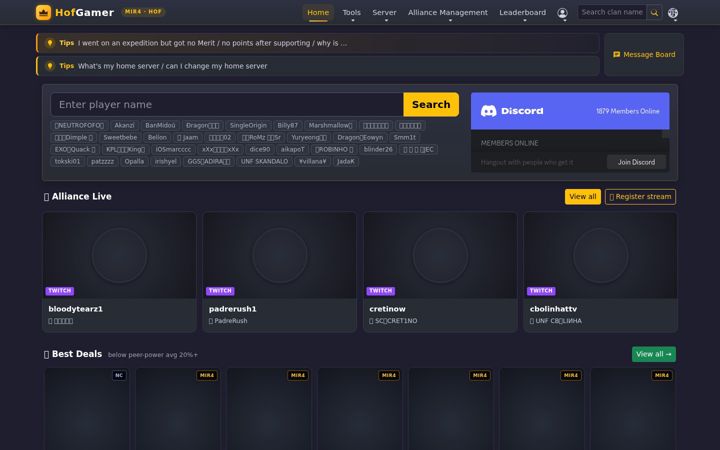Click the lightbulb icon on home server tip

point(50,66)
